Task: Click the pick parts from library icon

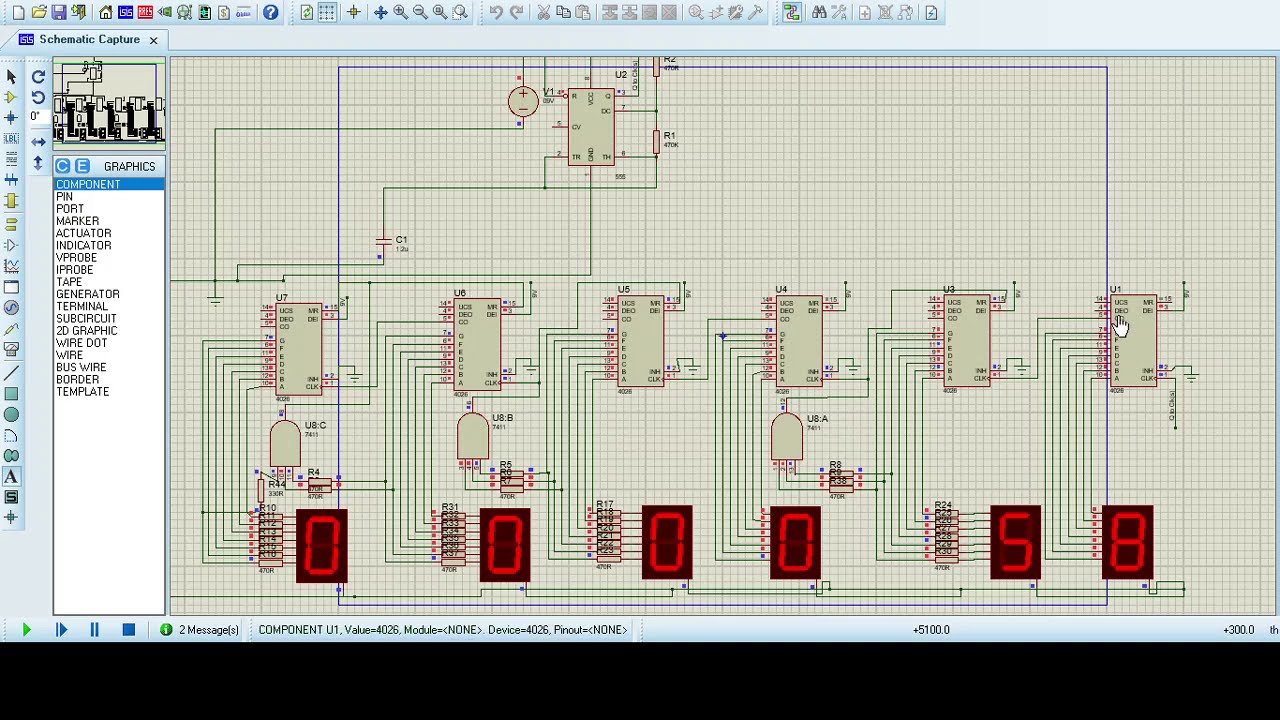Action: (696, 13)
